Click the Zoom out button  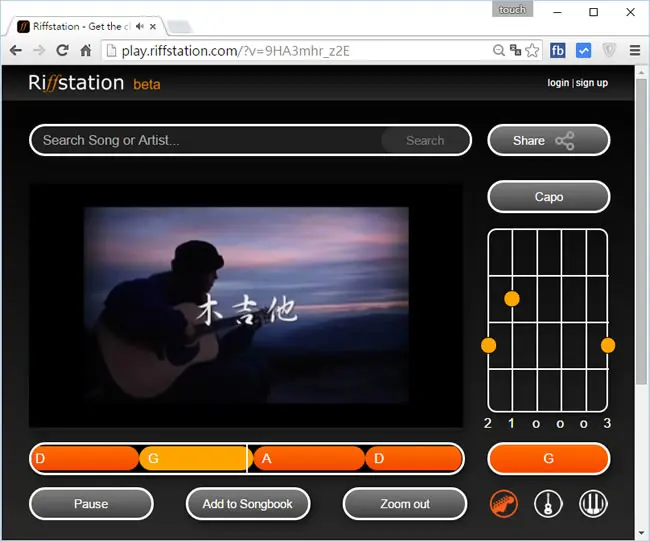(x=405, y=503)
